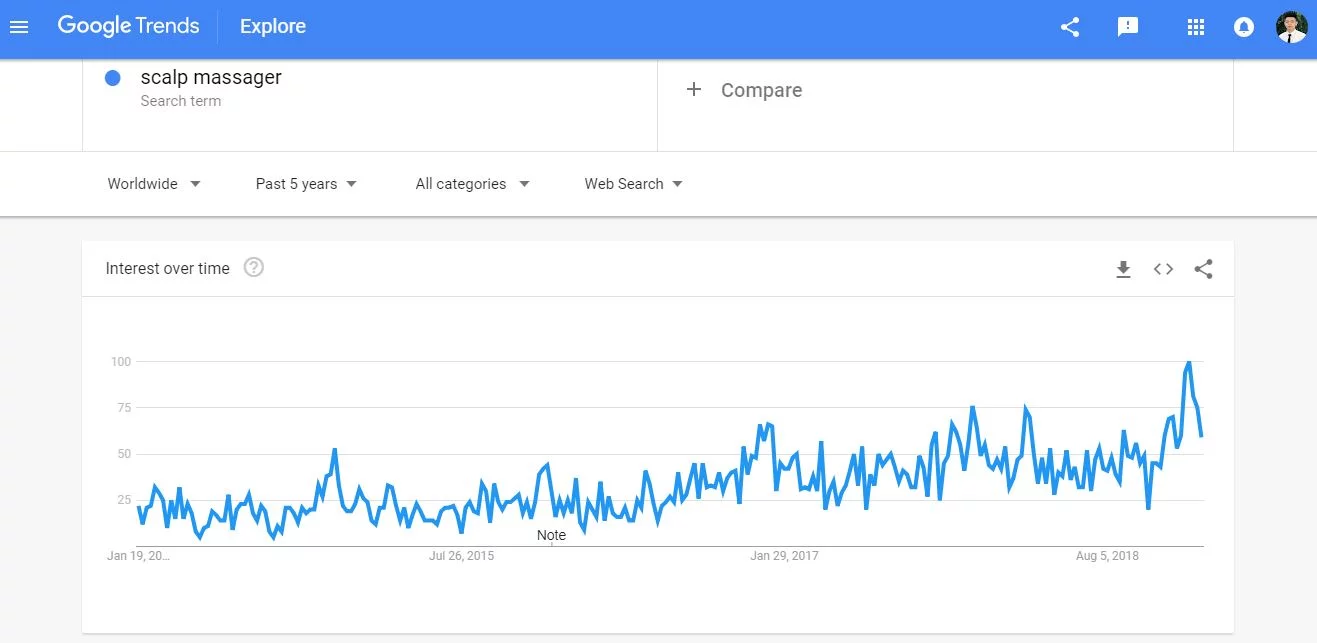Viewport: 1317px width, 643px height.
Task: Click the blue scalp massager color dot
Action: point(113,78)
